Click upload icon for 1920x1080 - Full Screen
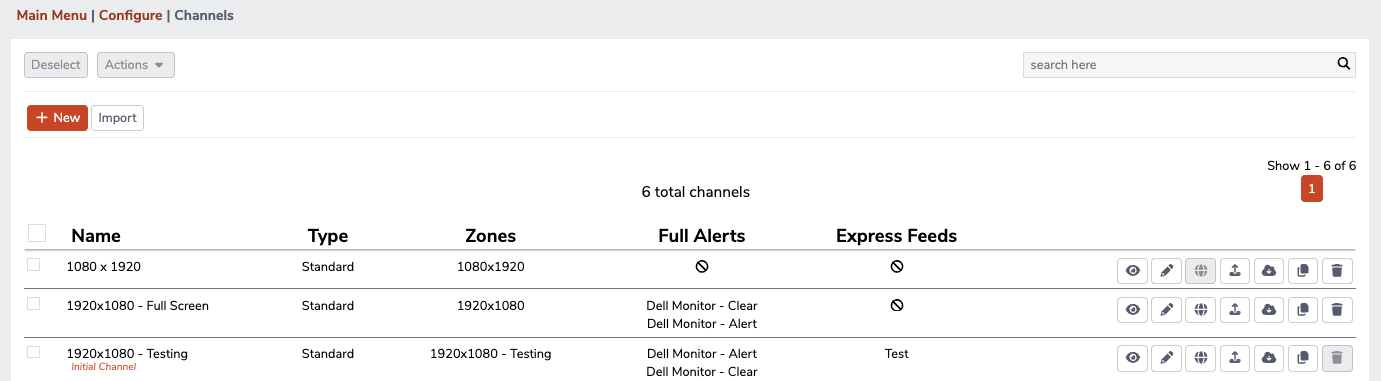Screen dimensions: 1381x381 click(1234, 310)
